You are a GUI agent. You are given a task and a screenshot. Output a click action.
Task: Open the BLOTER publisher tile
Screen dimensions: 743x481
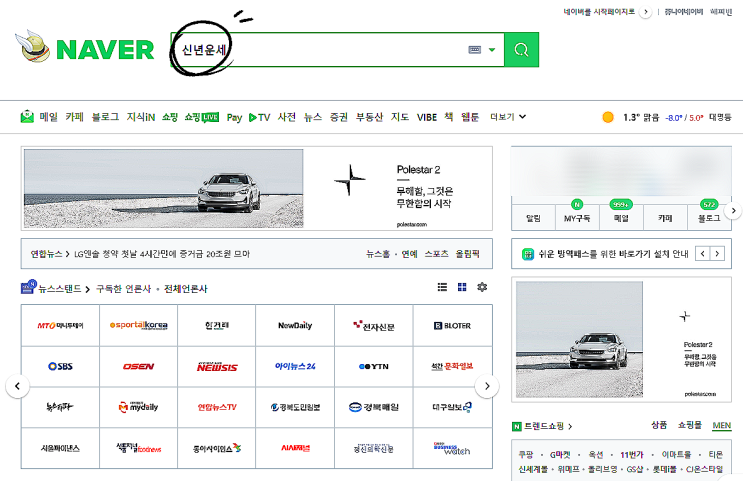(x=452, y=326)
